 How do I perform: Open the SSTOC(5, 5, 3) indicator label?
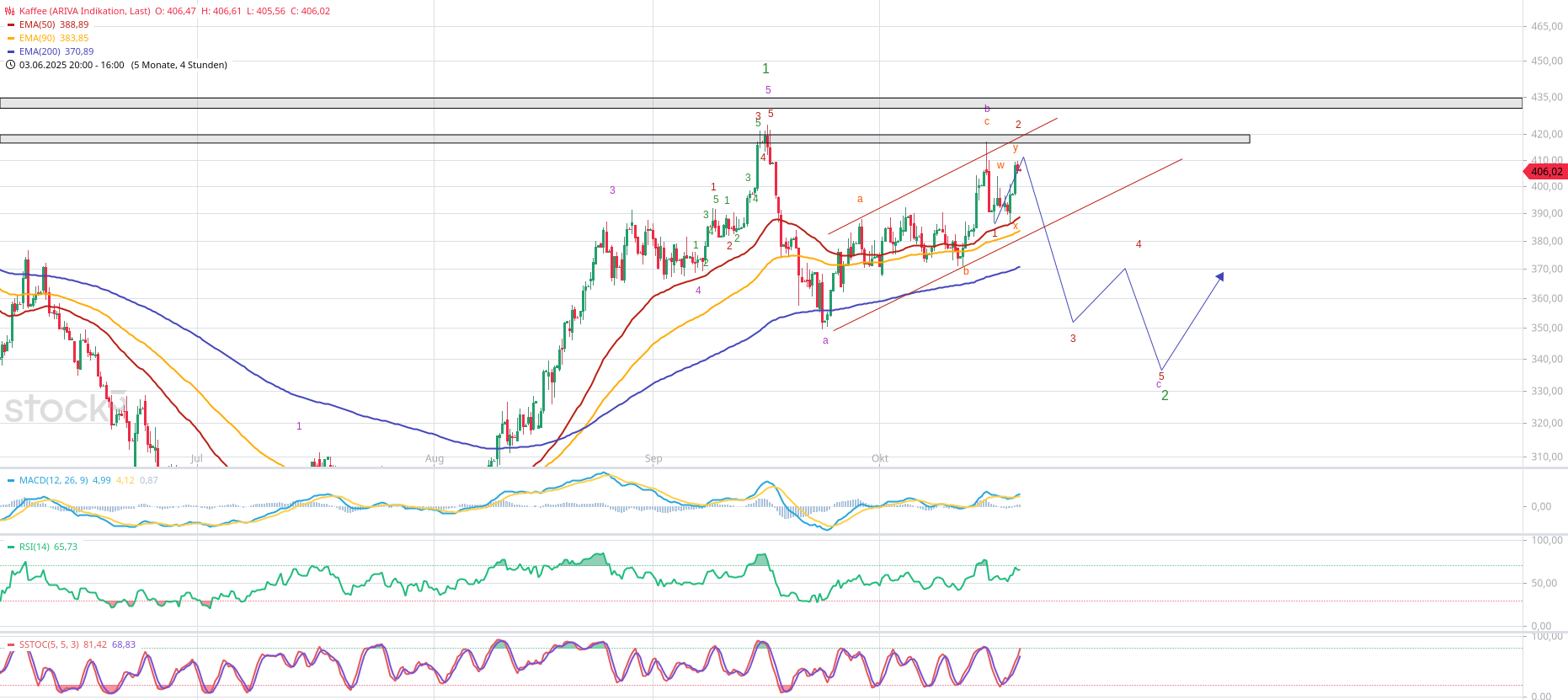pos(49,644)
